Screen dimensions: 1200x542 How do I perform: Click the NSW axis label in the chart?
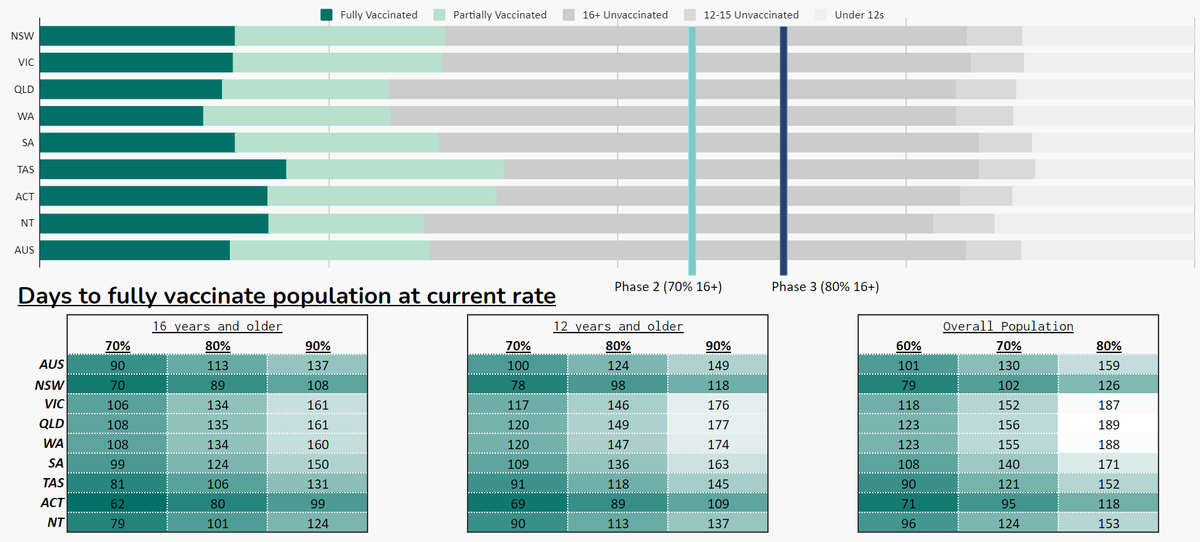[21, 37]
